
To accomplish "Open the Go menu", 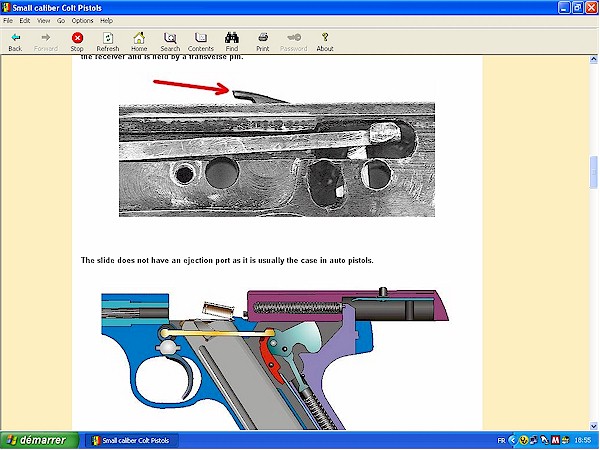I will (x=61, y=21).
